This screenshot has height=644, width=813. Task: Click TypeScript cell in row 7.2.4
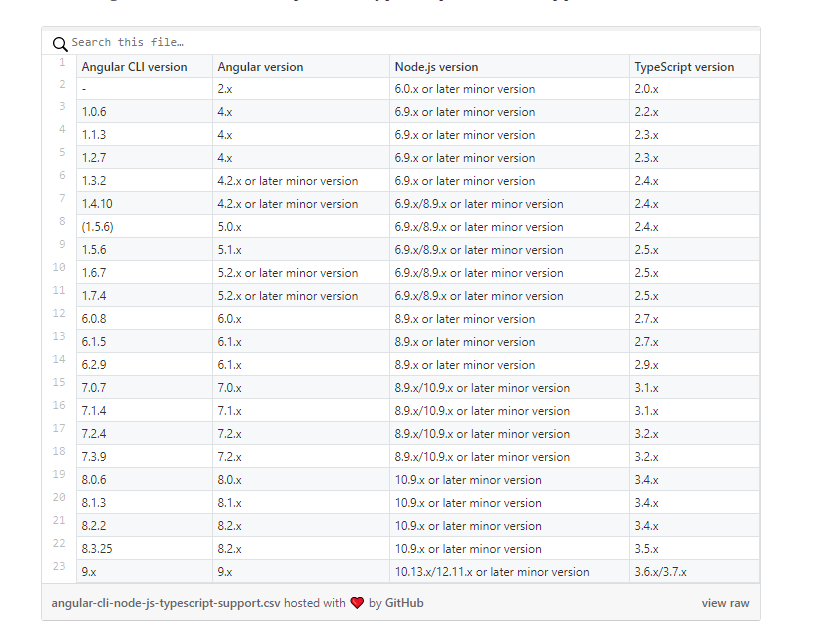coord(695,433)
